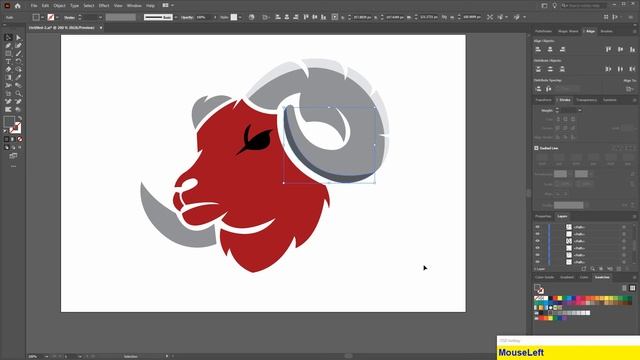Open the Stroke color dropdown in control bar
The width and height of the screenshot is (640, 360).
coord(57,17)
